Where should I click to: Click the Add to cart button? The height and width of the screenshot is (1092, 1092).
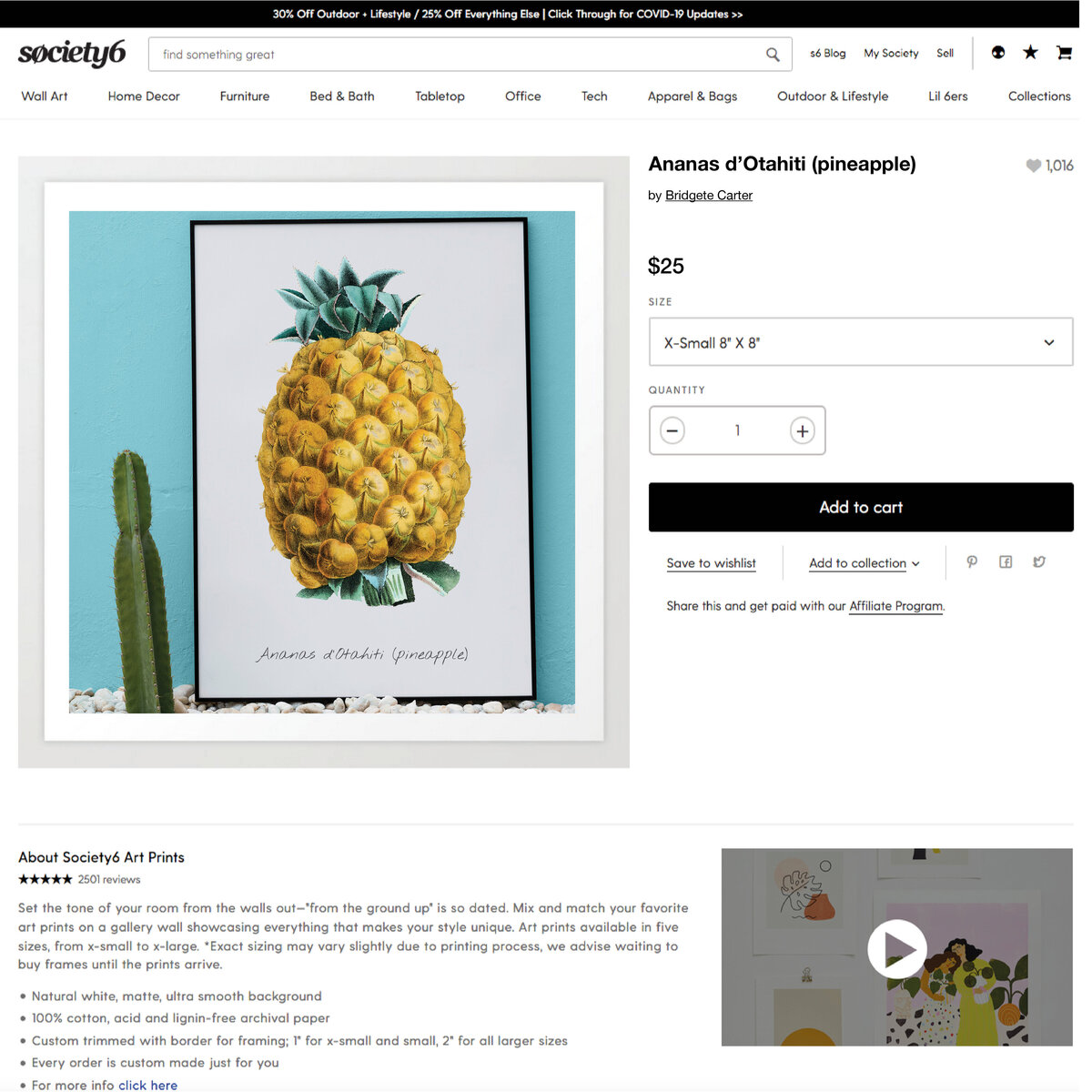point(861,507)
